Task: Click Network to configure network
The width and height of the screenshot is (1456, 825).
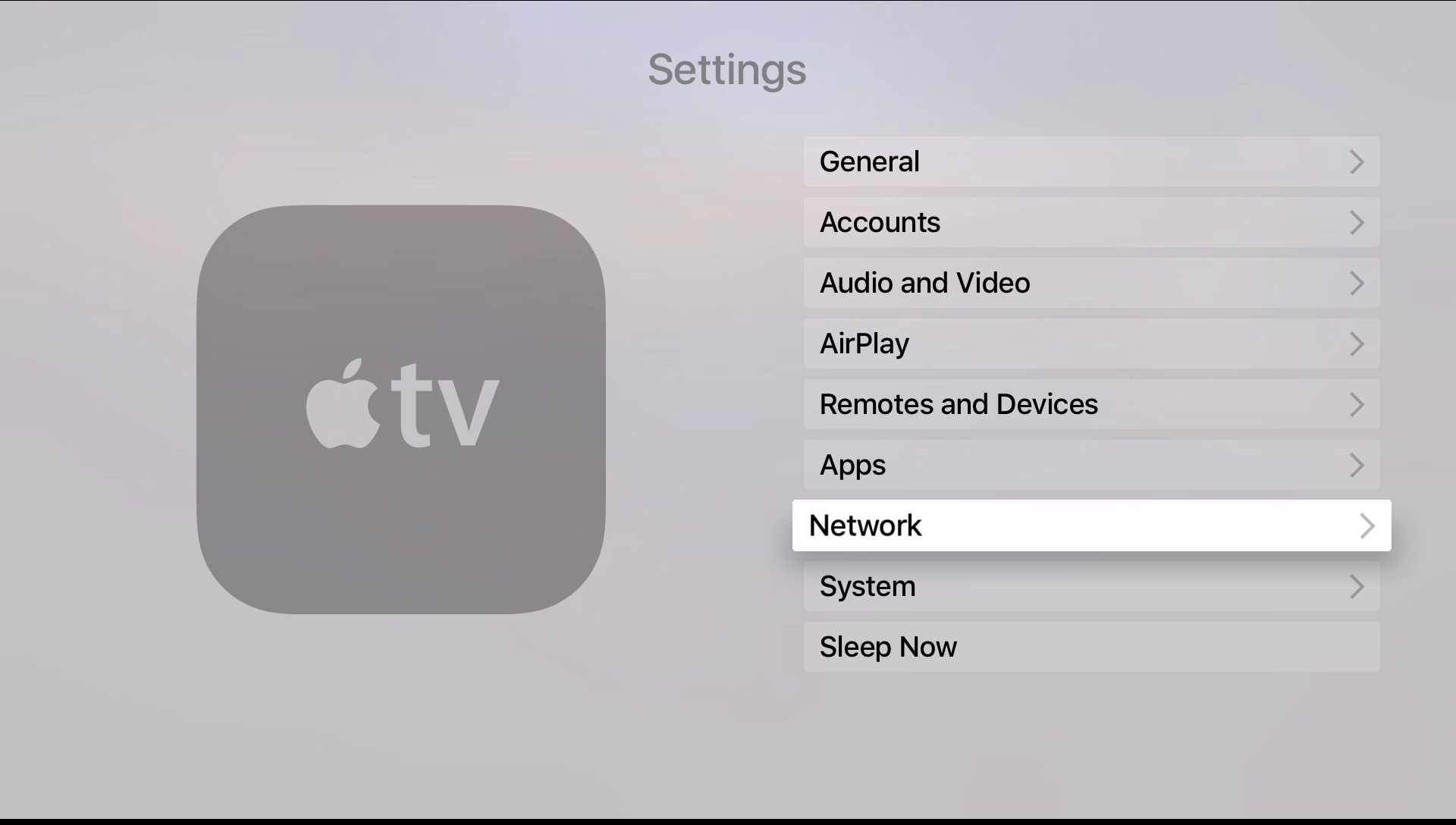Action: [1091, 525]
